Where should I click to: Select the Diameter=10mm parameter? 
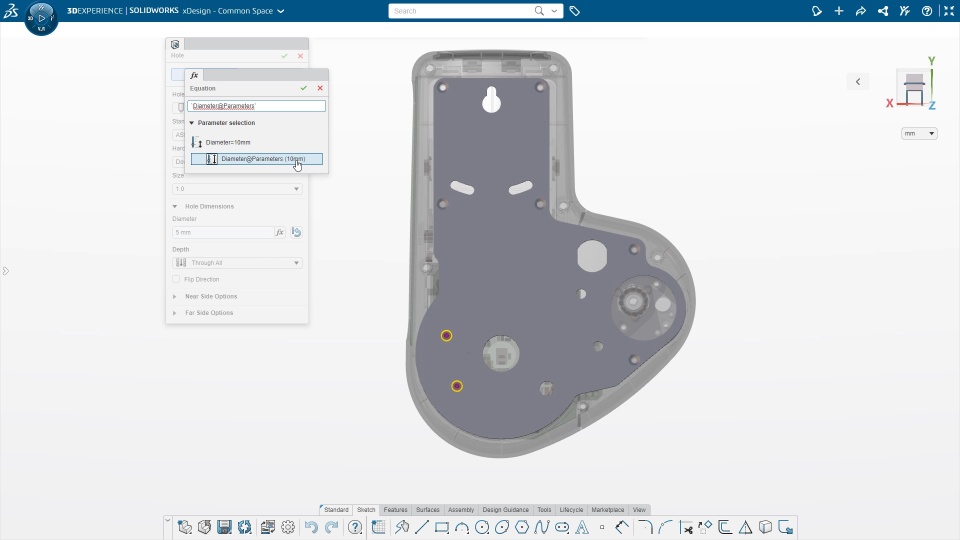tap(228, 142)
